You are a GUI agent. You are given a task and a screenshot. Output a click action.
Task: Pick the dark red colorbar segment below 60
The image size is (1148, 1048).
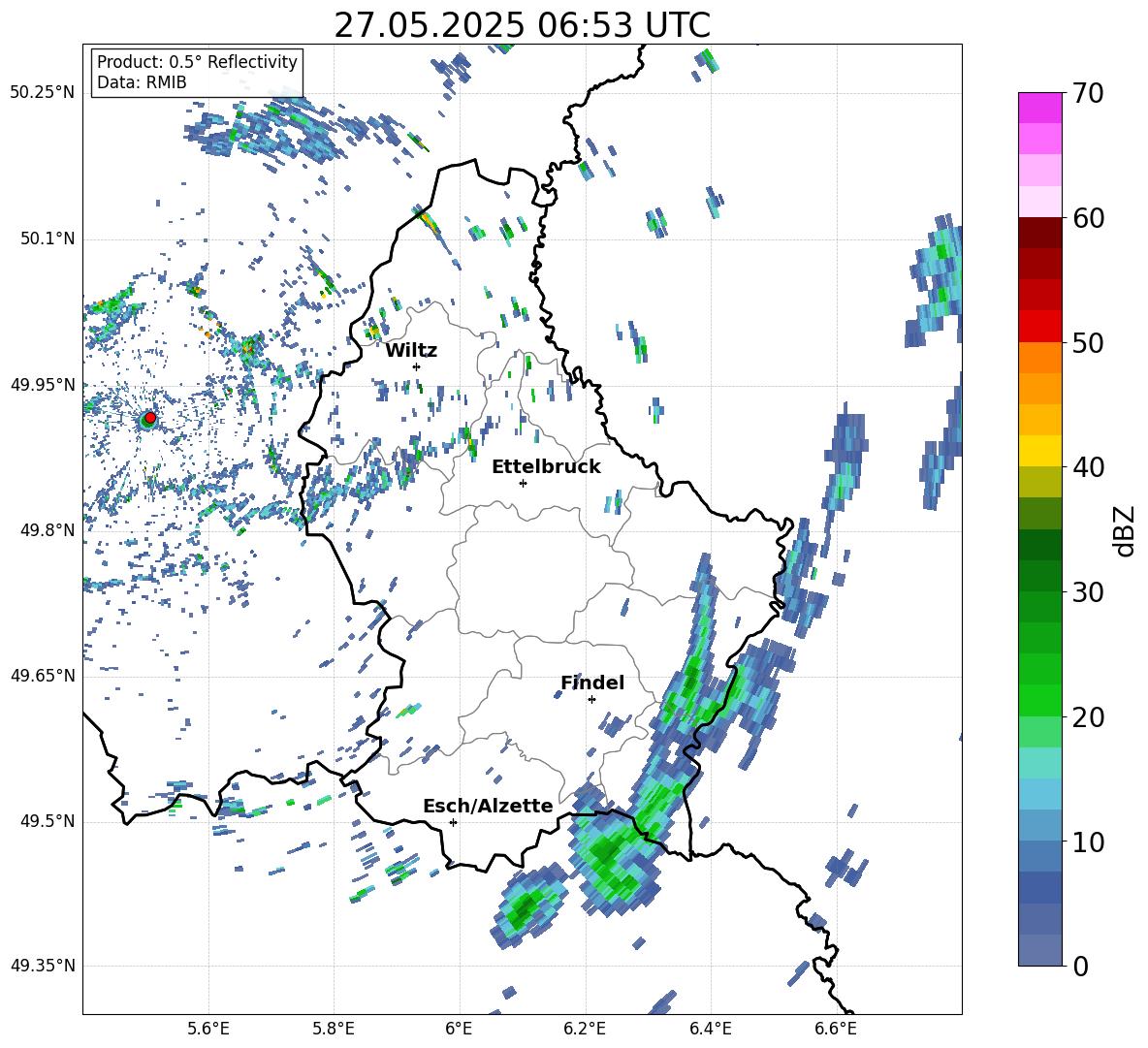tap(1039, 233)
